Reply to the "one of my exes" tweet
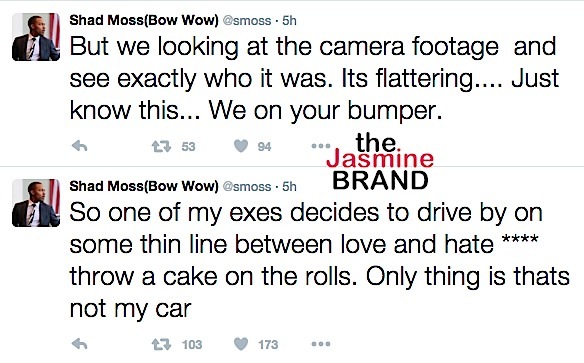This screenshot has height=363, width=584. [x=79, y=344]
